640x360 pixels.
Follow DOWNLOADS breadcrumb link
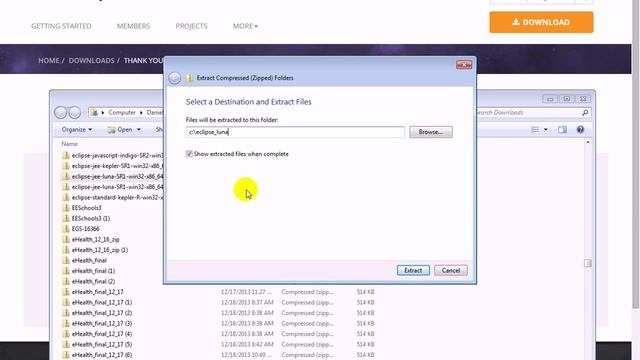[91, 60]
